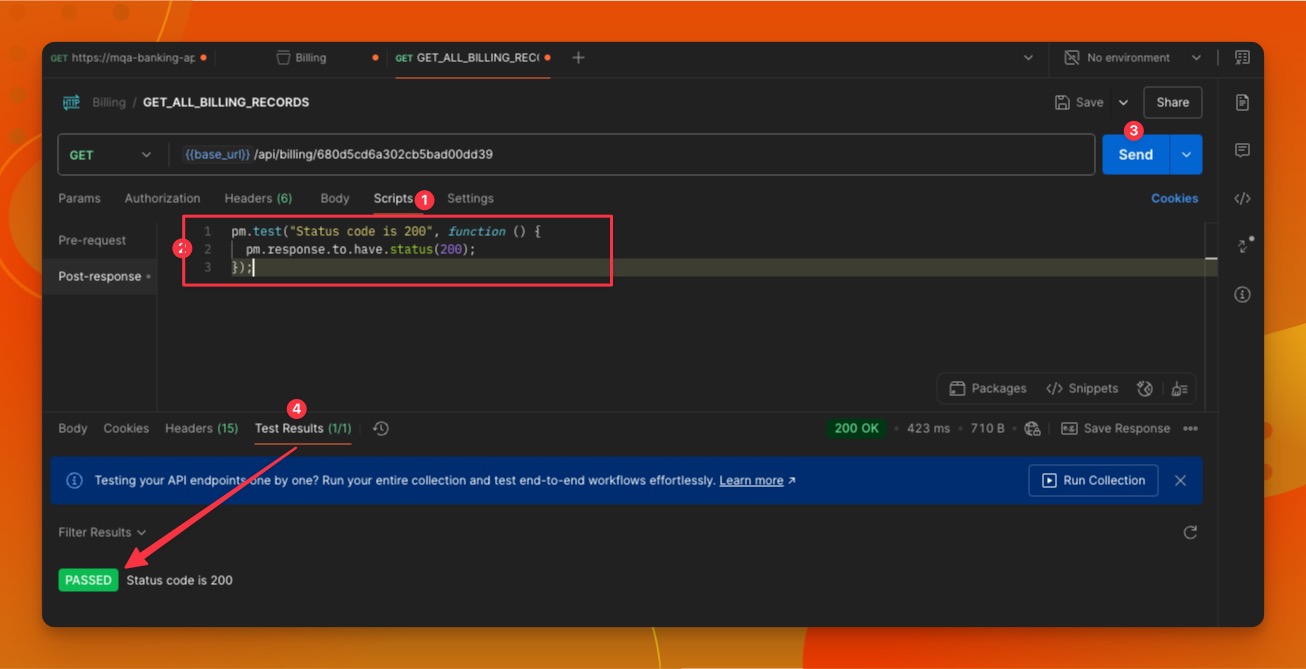Image resolution: width=1306 pixels, height=669 pixels.
Task: Click the 200 OK status badge
Action: click(856, 428)
